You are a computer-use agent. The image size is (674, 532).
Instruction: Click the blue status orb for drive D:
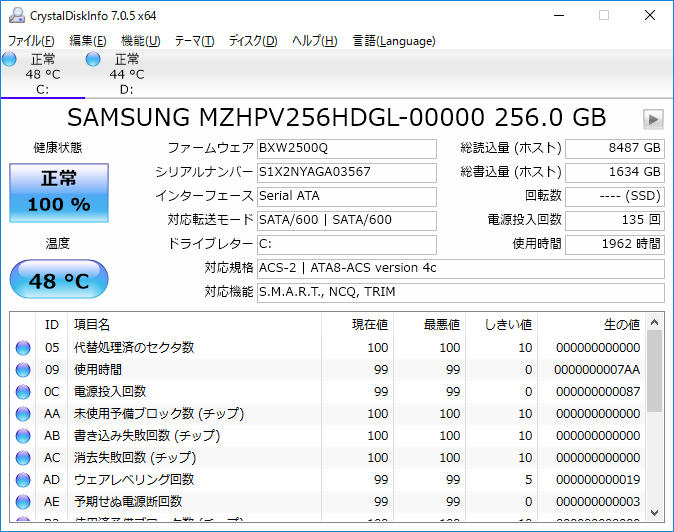(93, 59)
